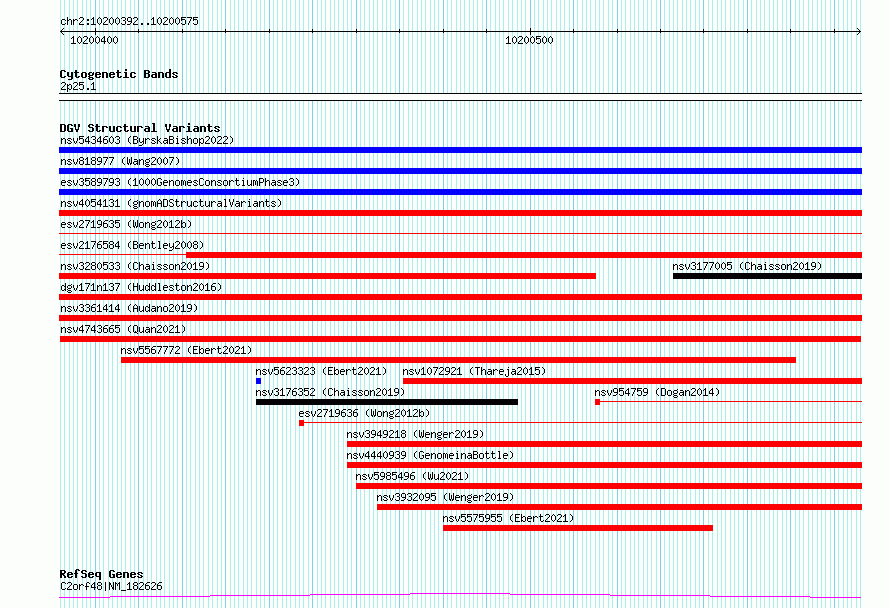Screen dimensions: 890x608
Task: Click the chr2:10200392..10200575 coordinate label
Action: pos(129,22)
